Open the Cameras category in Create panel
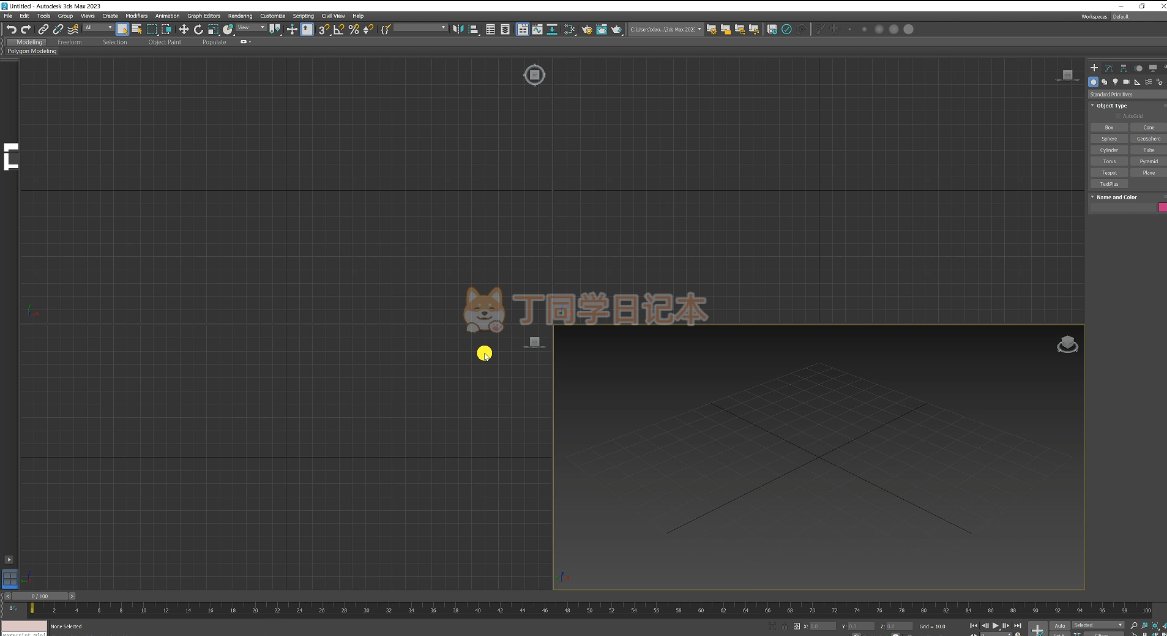Image resolution: width=1167 pixels, height=636 pixels. click(x=1126, y=82)
